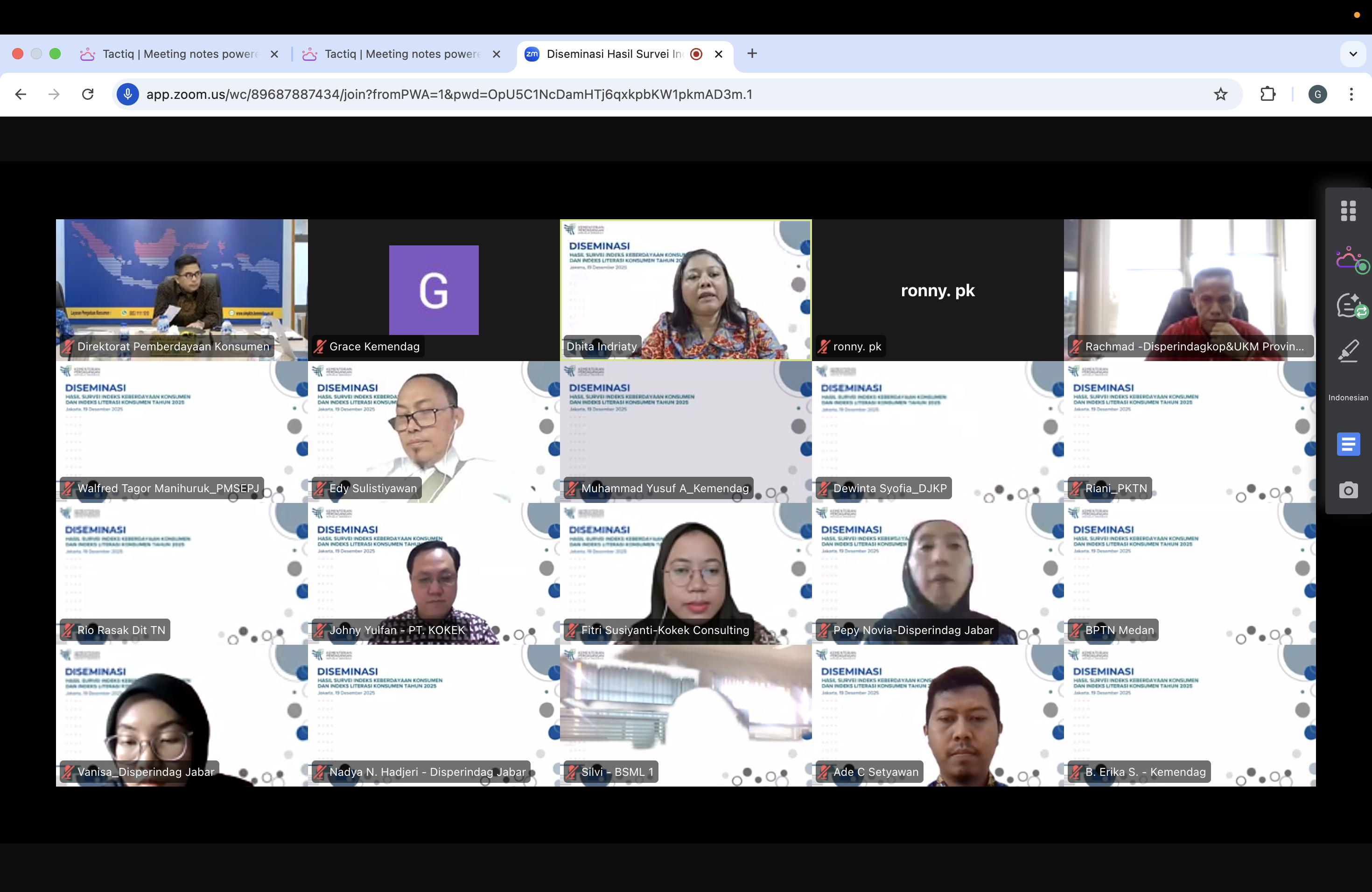This screenshot has width=1372, height=892.
Task: Change the Indonesian transcript language
Action: [x=1348, y=397]
